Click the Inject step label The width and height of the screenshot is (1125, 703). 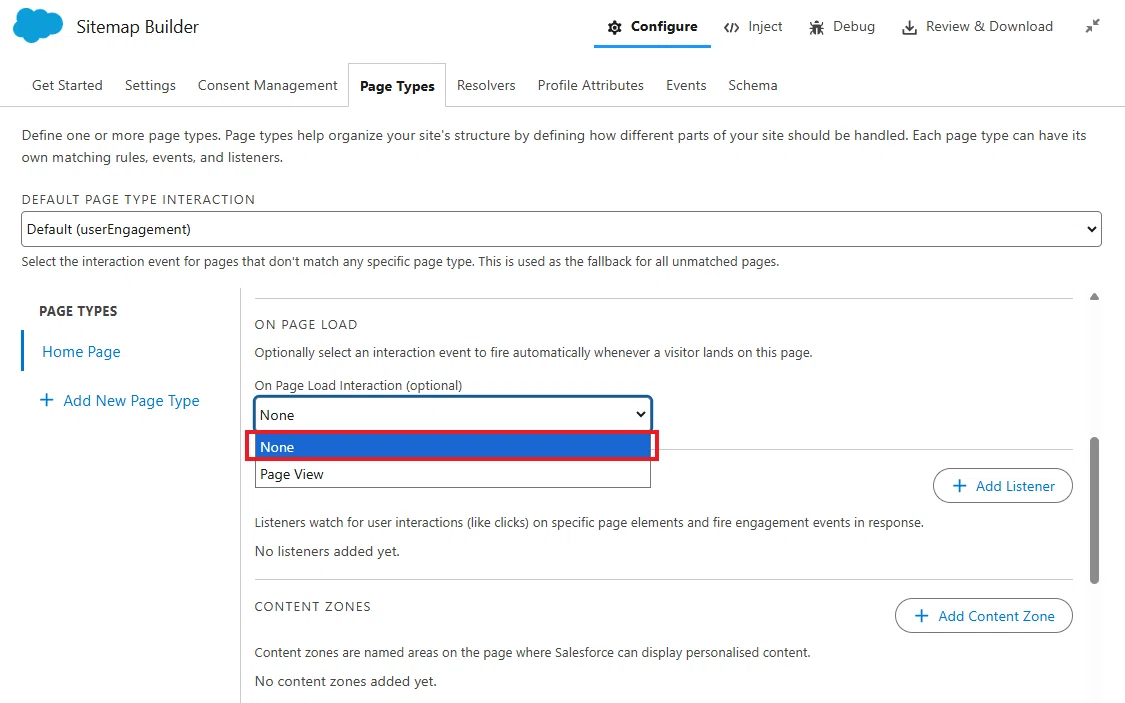[765, 27]
